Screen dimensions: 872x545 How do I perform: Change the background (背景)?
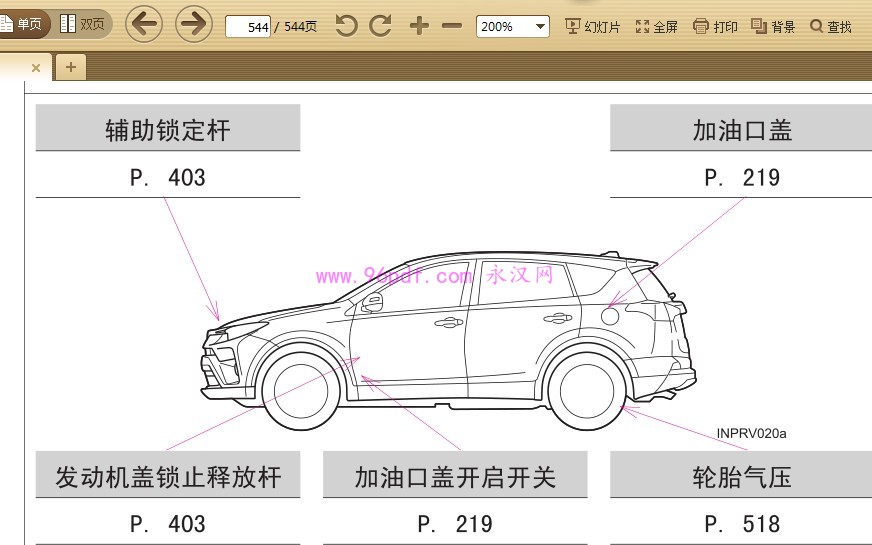(773, 26)
